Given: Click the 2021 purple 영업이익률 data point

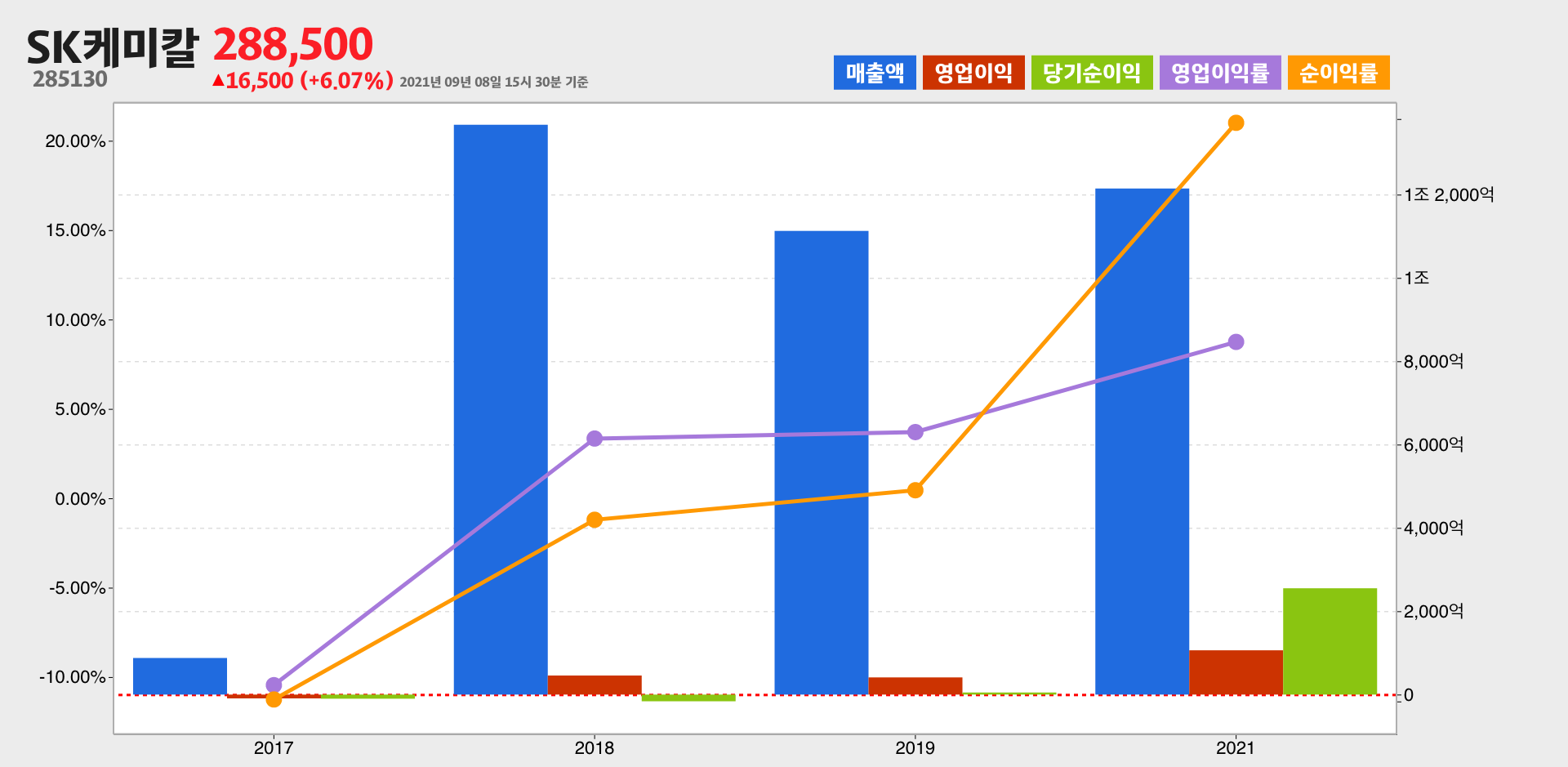Looking at the screenshot, I should [x=1236, y=342].
